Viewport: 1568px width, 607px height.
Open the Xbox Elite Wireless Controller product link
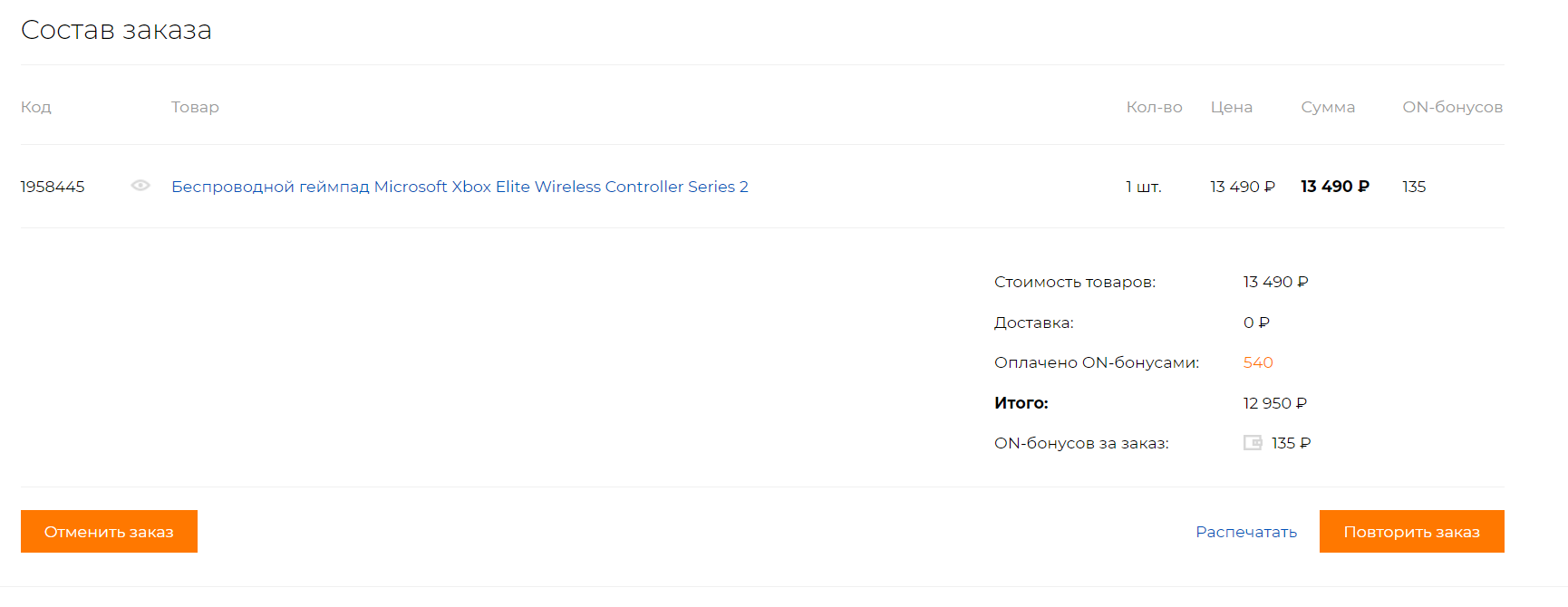point(460,187)
